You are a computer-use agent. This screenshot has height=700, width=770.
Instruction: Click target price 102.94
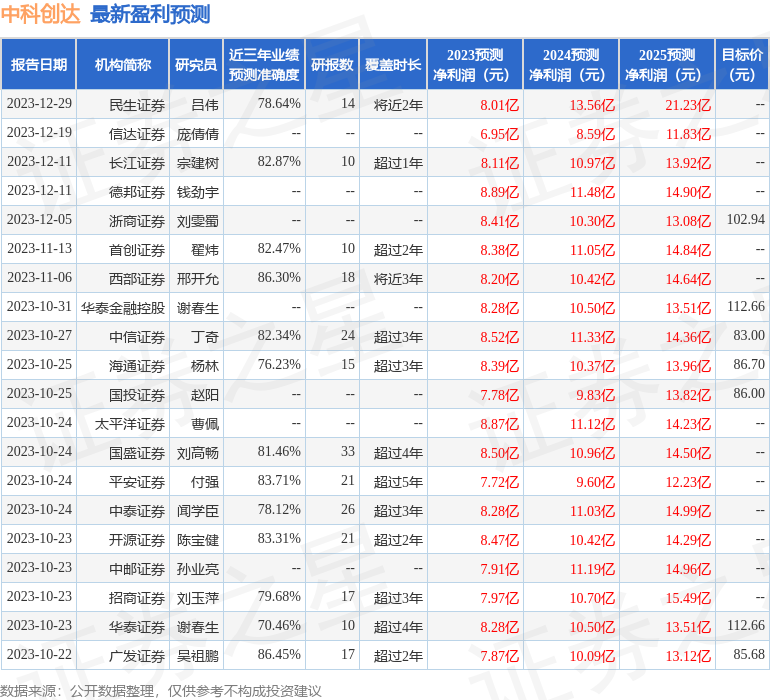[746, 219]
